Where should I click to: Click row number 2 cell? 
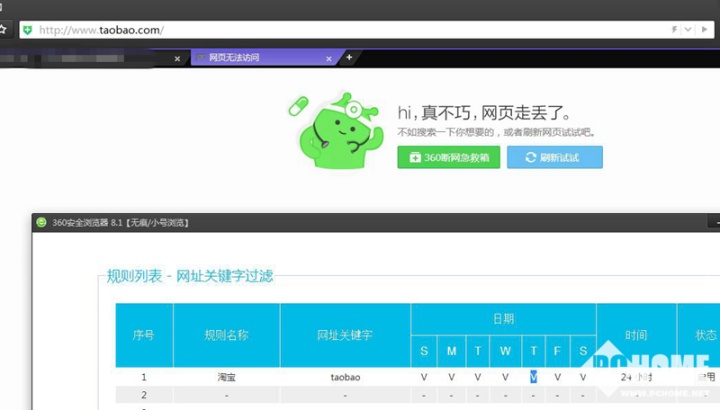point(144,395)
